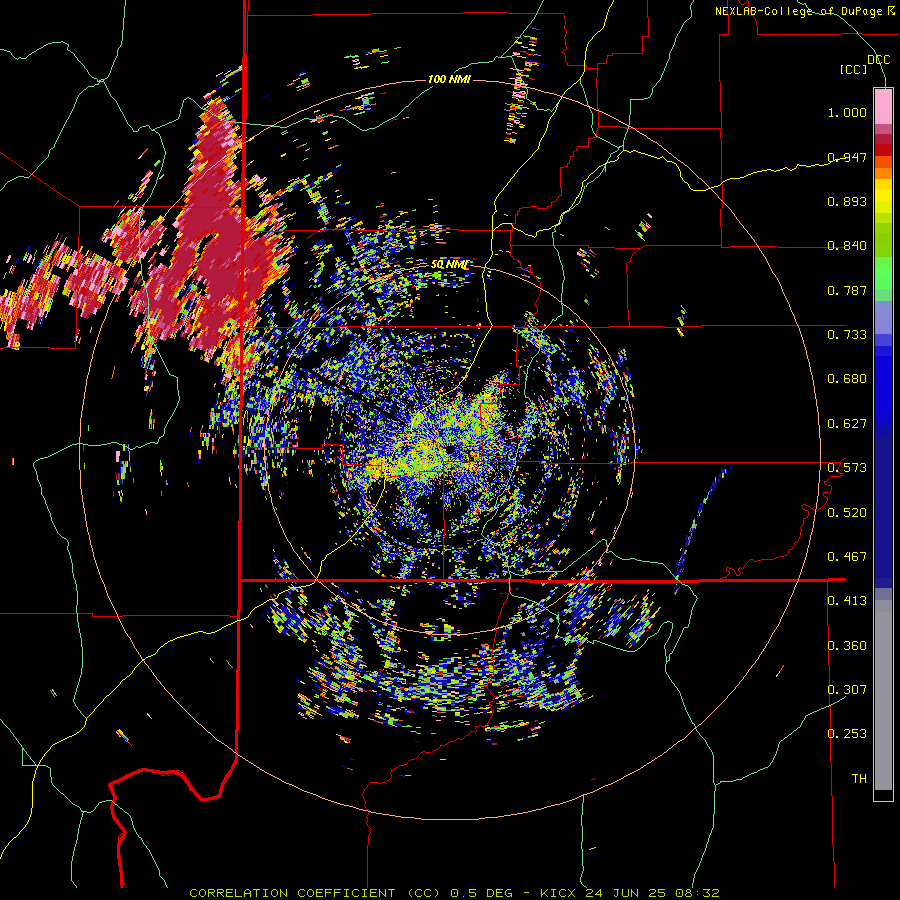
Task: Click the [CC] legend unit label
Action: [854, 69]
